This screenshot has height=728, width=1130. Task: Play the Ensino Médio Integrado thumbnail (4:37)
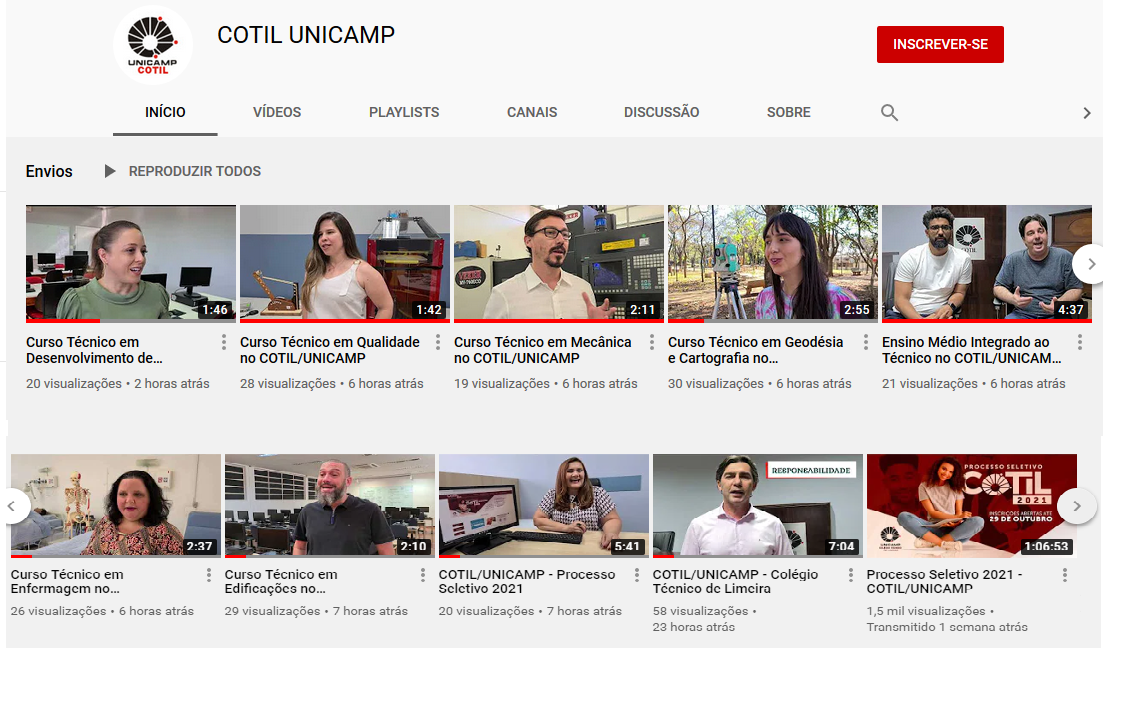click(x=987, y=263)
